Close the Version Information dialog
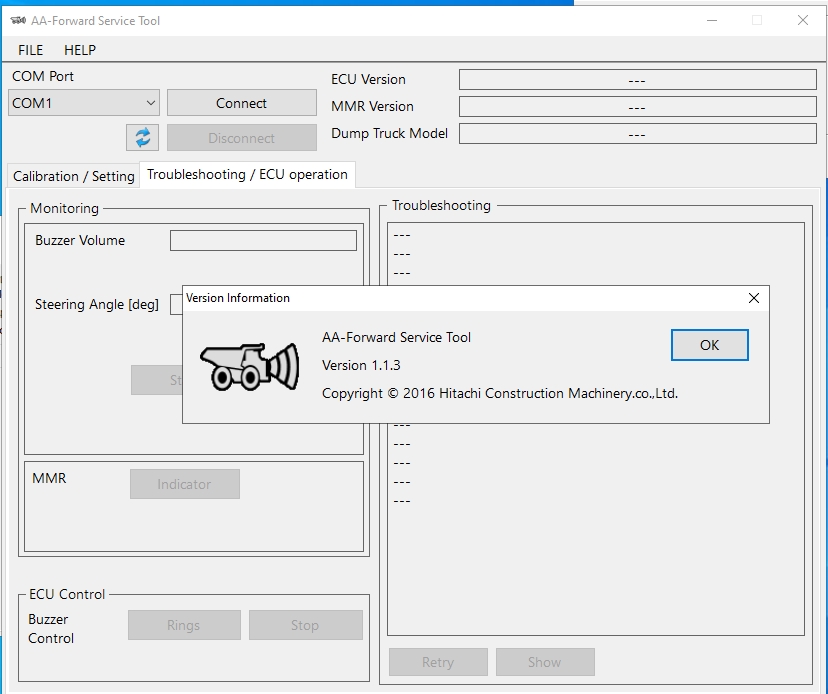Viewport: 828px width, 694px height. 754,298
